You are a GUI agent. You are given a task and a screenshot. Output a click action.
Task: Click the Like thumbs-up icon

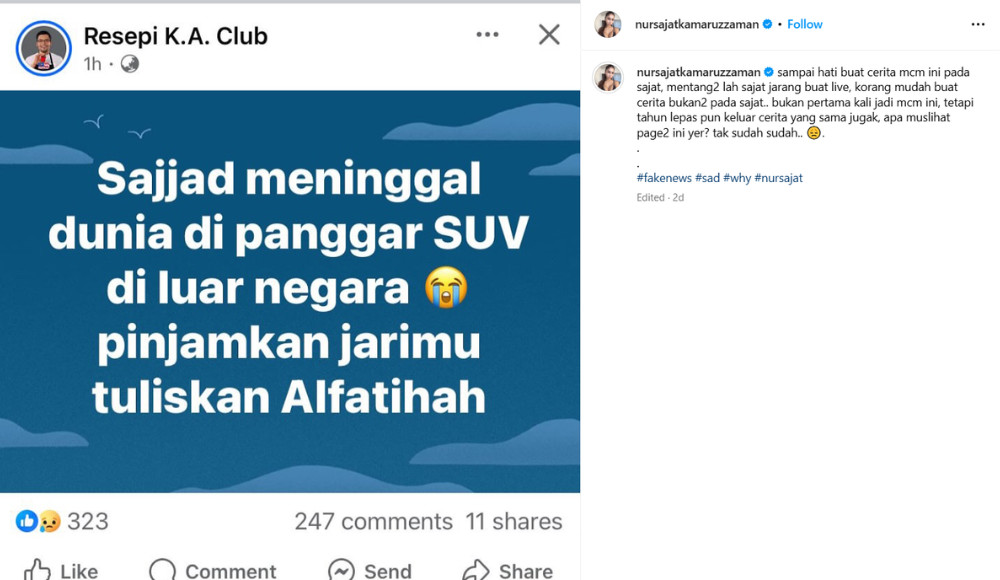(x=37, y=570)
